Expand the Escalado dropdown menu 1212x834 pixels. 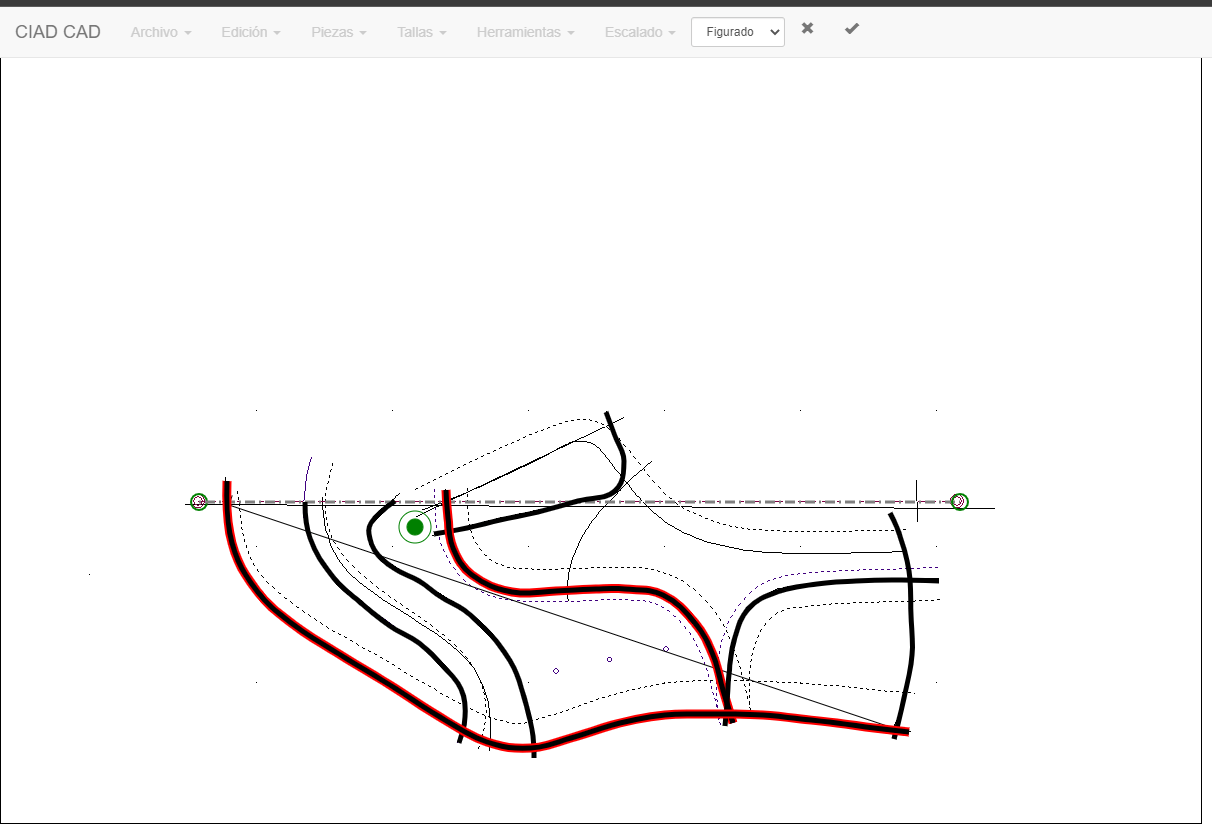[x=640, y=32]
